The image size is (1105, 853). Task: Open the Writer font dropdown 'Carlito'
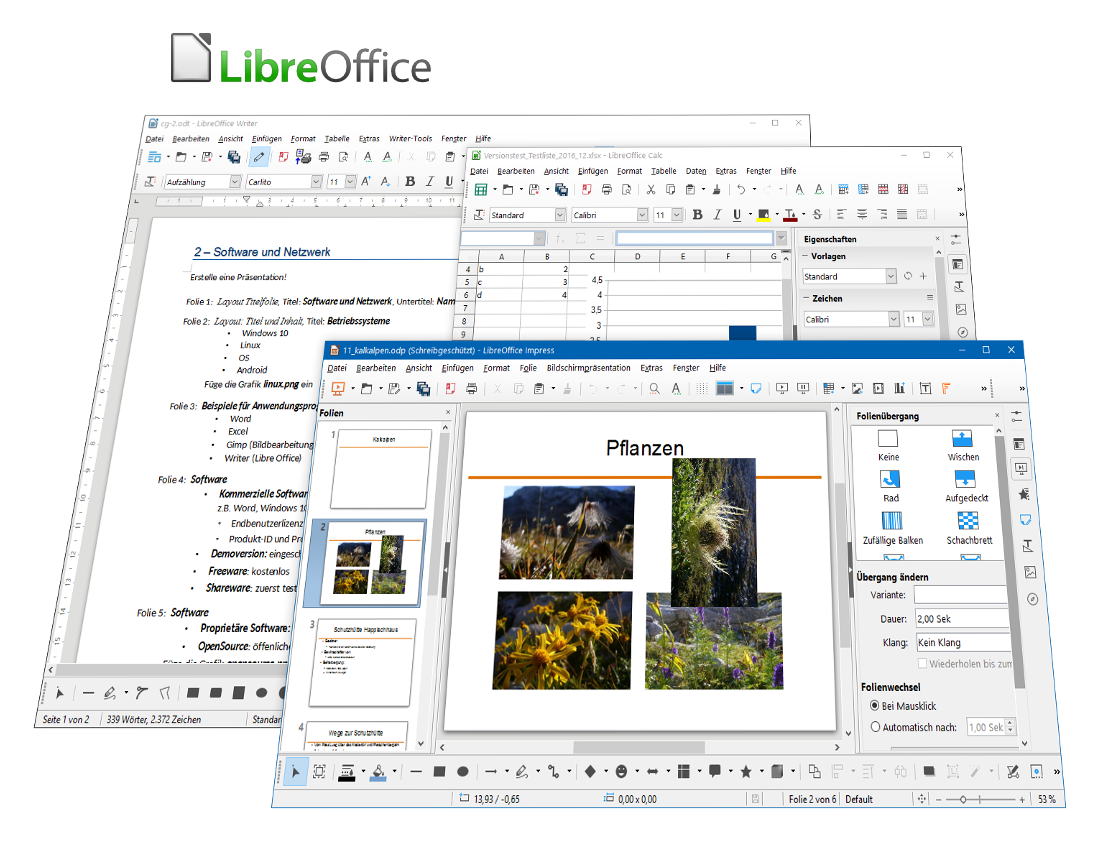tap(316, 182)
